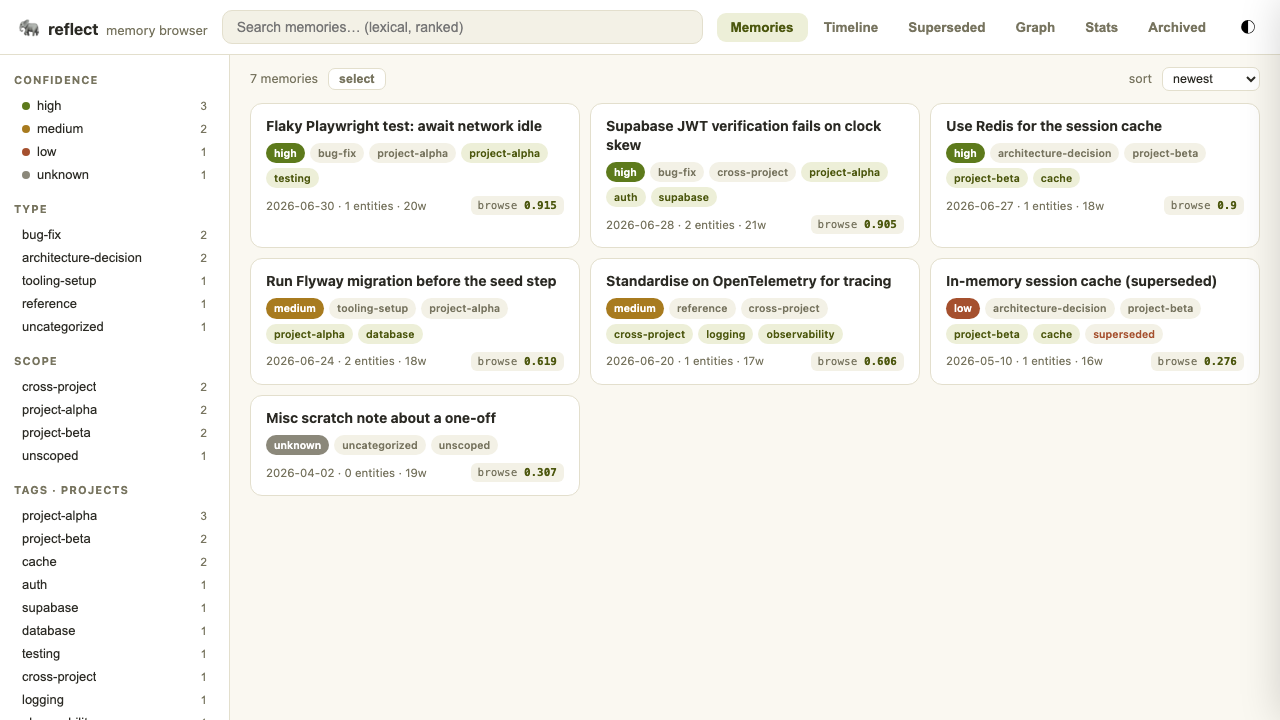
Task: Select the auth tag in sidebar
Action: (x=114, y=585)
